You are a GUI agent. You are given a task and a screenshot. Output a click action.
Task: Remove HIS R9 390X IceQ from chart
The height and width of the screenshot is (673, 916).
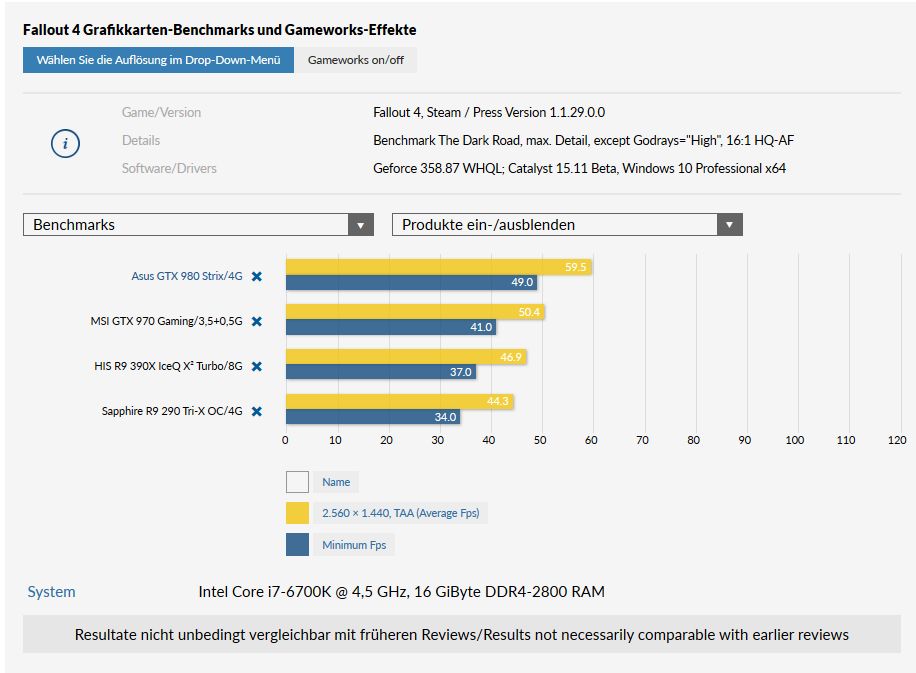256,366
